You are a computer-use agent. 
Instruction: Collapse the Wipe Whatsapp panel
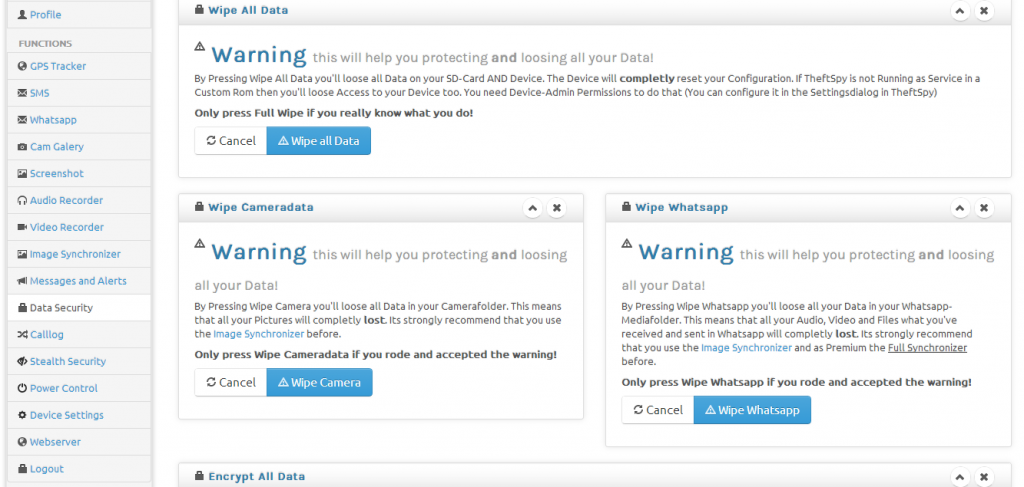(959, 208)
